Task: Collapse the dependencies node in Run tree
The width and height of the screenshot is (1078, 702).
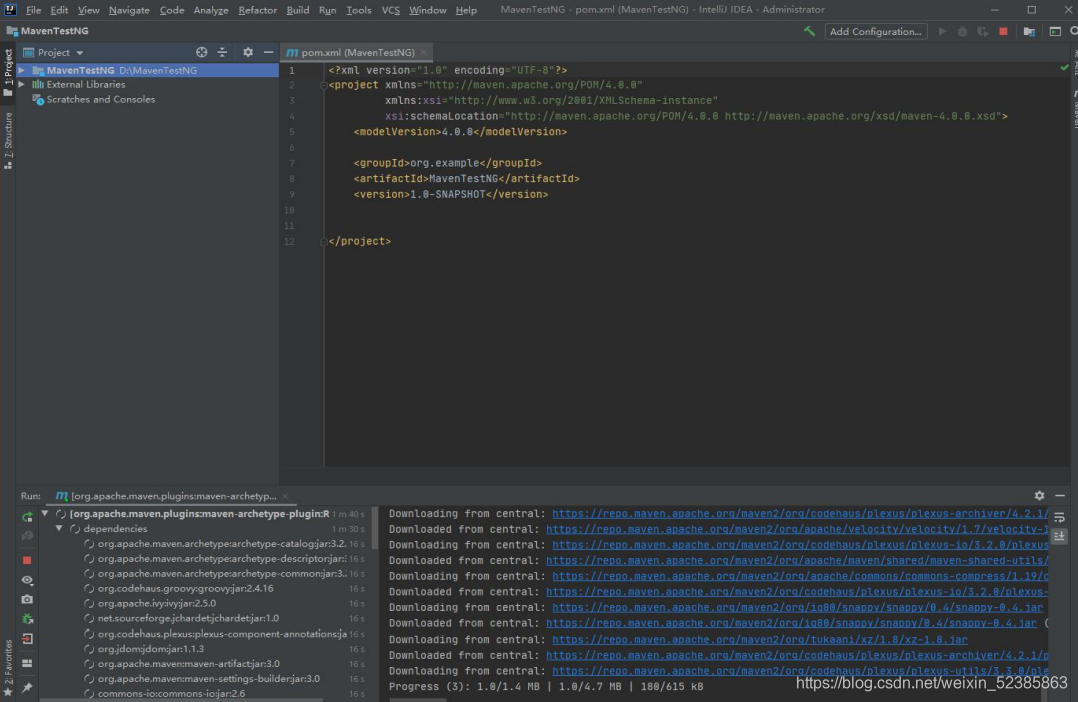Action: [x=59, y=529]
